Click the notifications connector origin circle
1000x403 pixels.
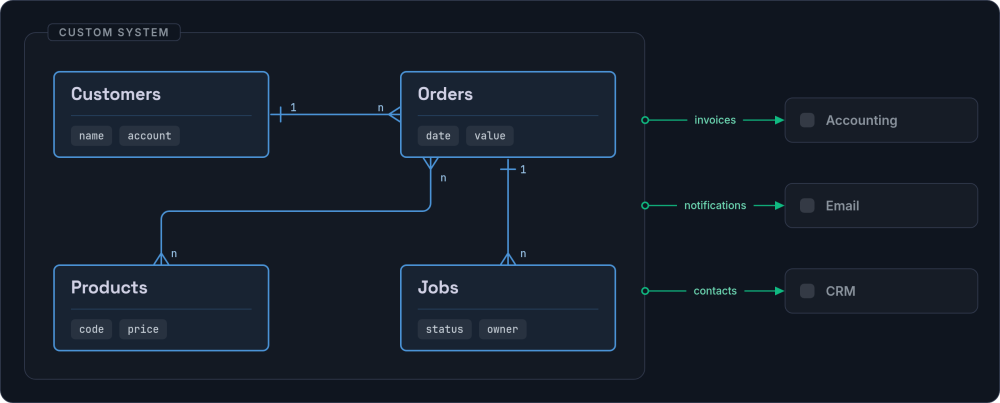(645, 205)
